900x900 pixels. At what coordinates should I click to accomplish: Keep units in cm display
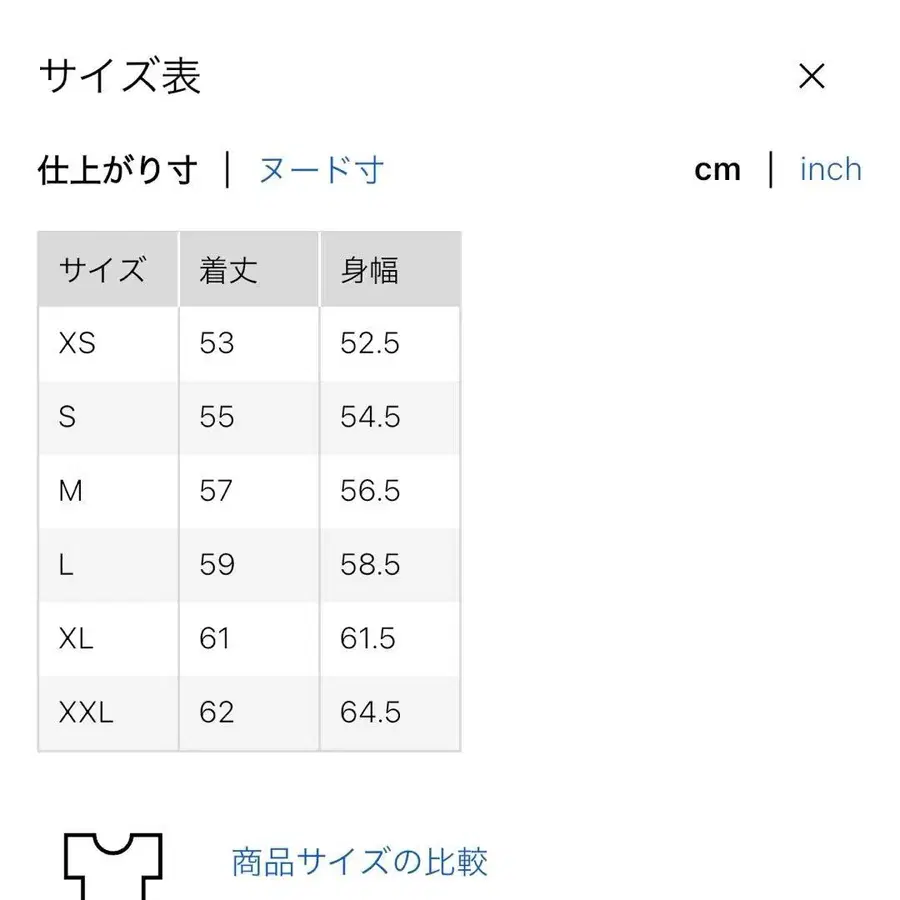tap(717, 169)
